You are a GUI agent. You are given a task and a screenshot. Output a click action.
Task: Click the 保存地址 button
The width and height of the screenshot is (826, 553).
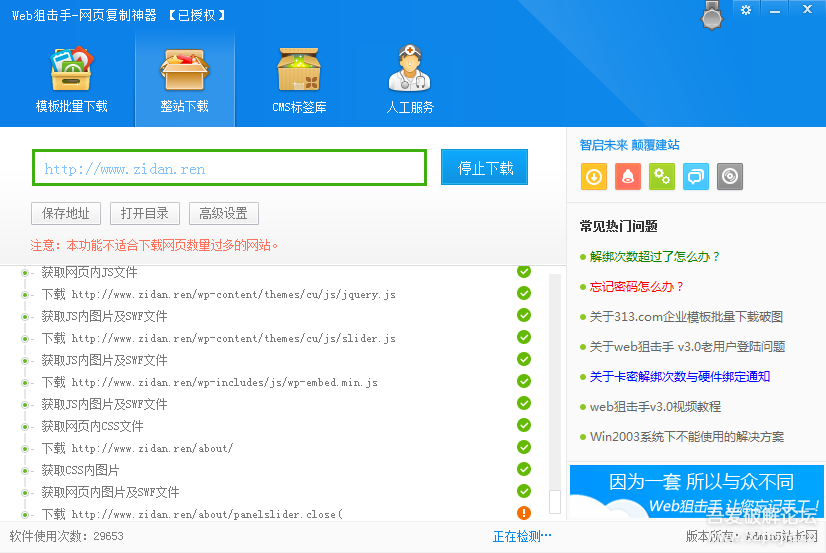pyautogui.click(x=66, y=213)
